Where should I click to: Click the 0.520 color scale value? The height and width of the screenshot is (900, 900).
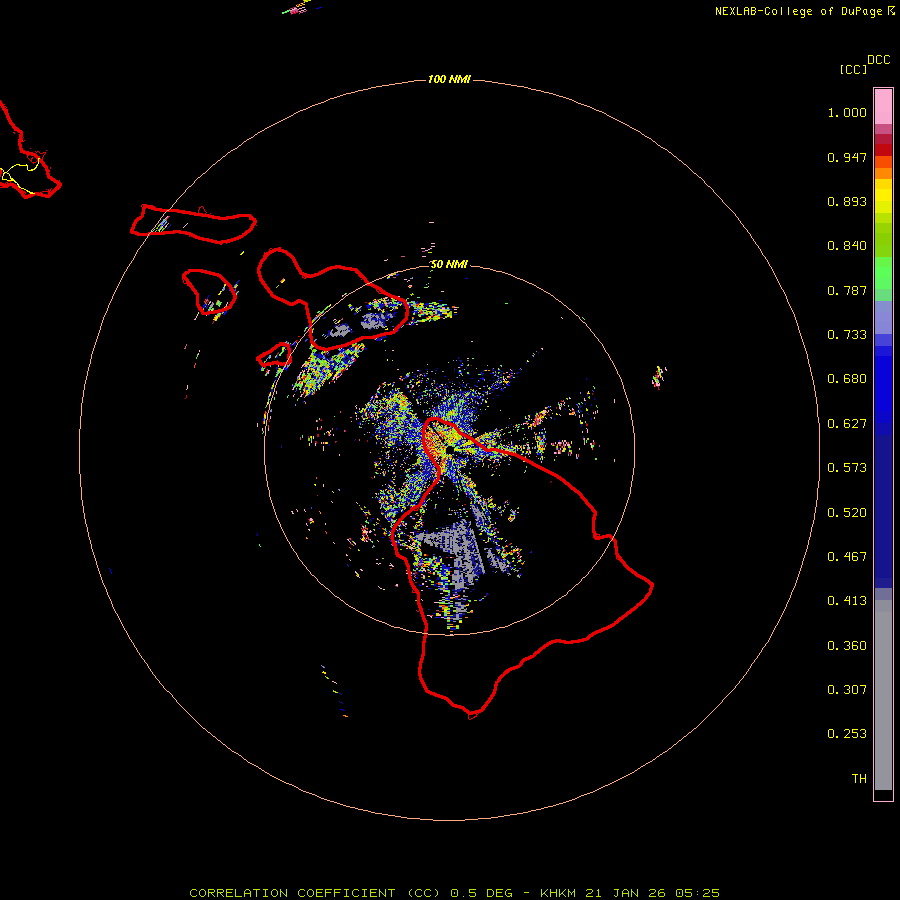pos(847,513)
